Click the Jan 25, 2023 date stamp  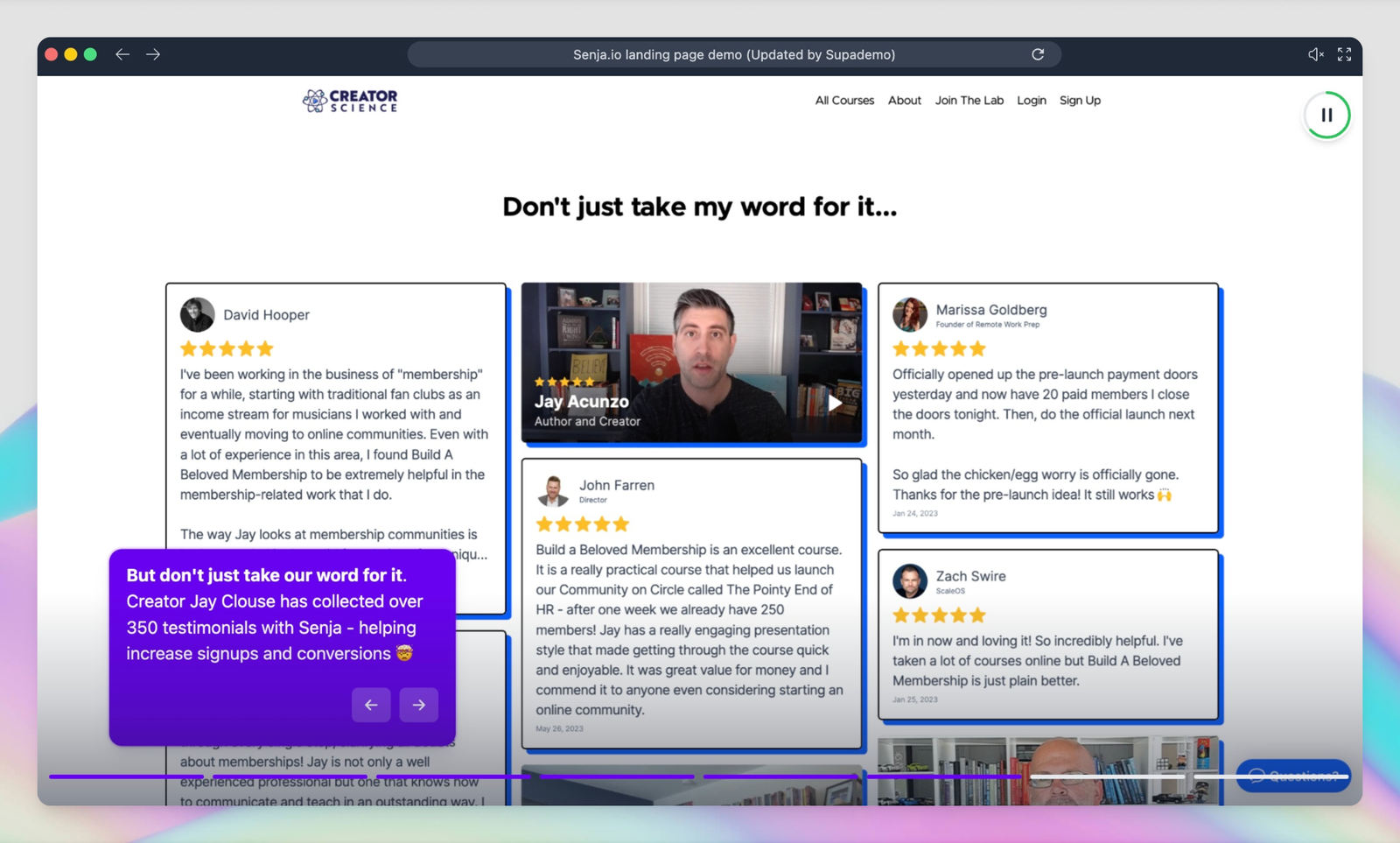coord(914,699)
